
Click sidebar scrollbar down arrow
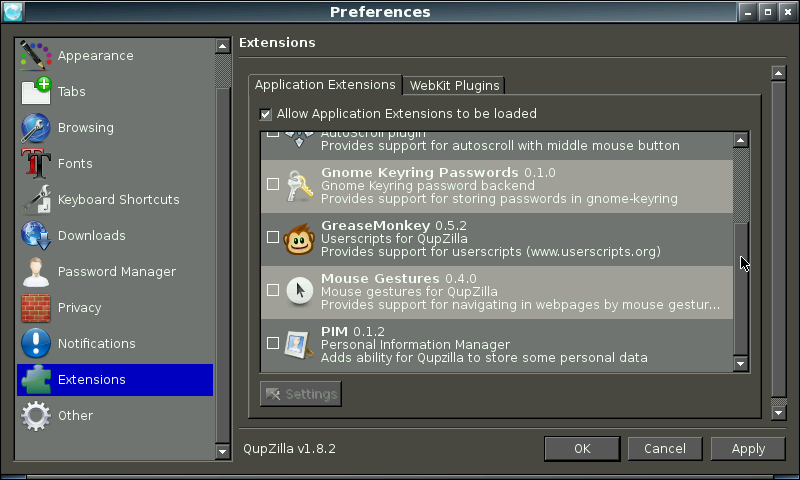222,451
